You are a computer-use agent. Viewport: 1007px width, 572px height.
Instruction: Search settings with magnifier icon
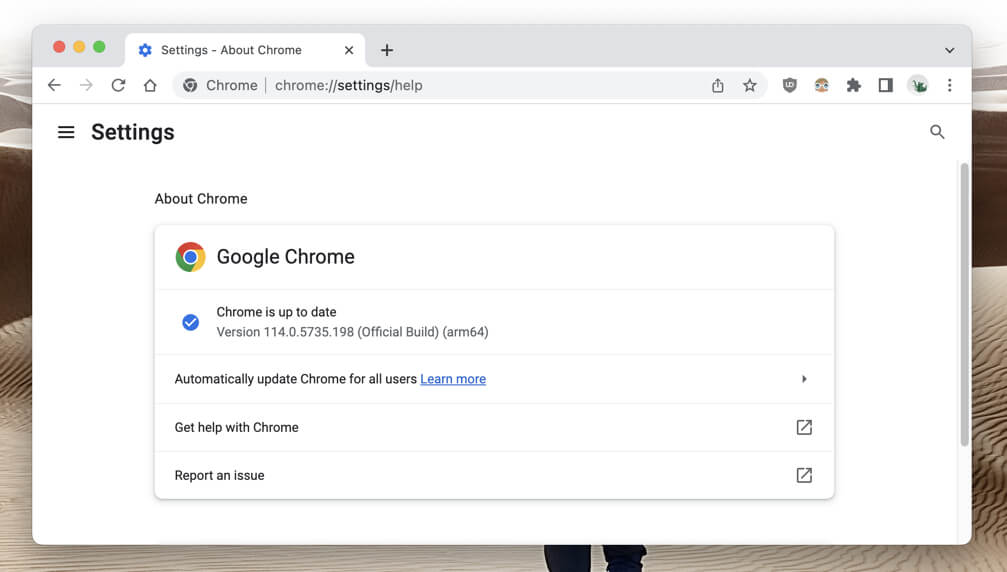click(937, 131)
